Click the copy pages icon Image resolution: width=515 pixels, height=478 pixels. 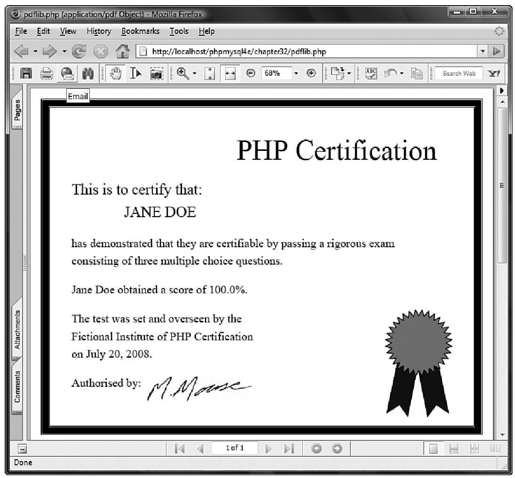pyautogui.click(x=416, y=73)
